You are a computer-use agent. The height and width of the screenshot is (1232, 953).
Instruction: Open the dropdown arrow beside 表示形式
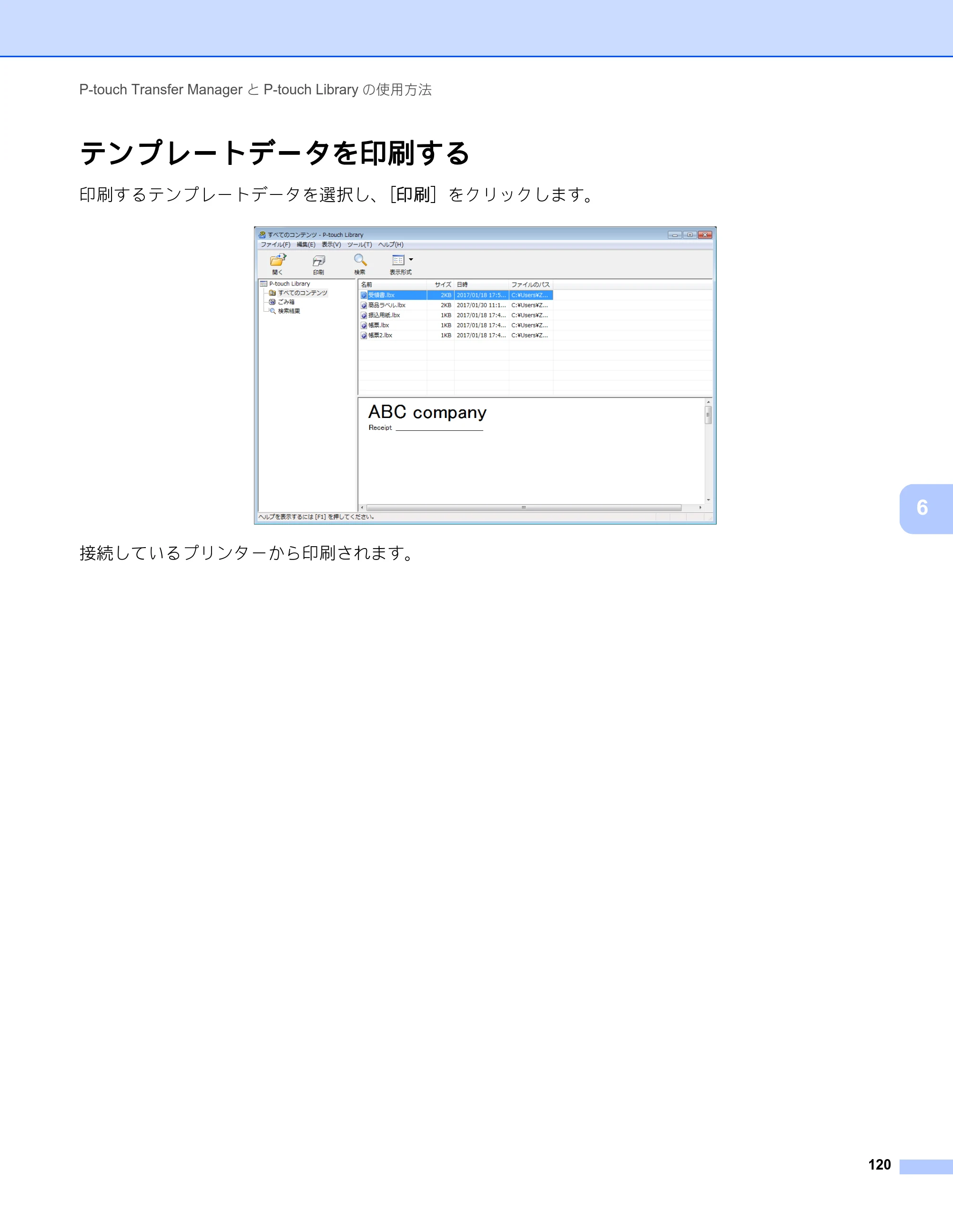pyautogui.click(x=411, y=259)
